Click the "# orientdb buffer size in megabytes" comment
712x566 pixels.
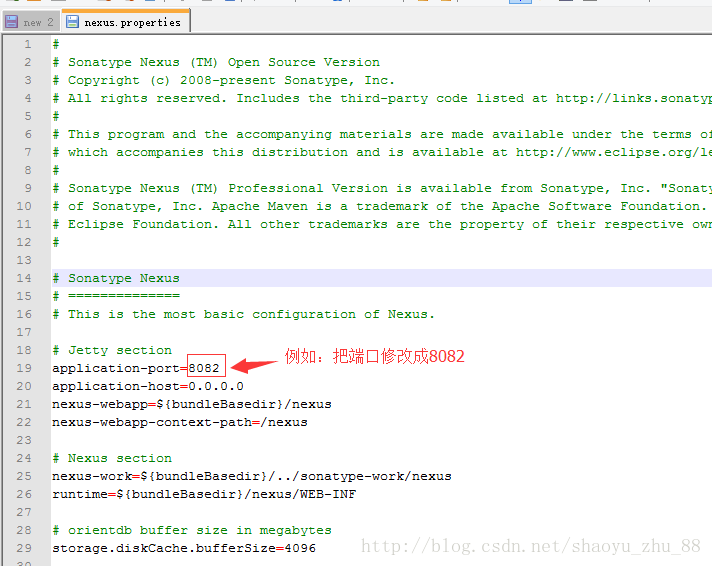pyautogui.click(x=192, y=531)
